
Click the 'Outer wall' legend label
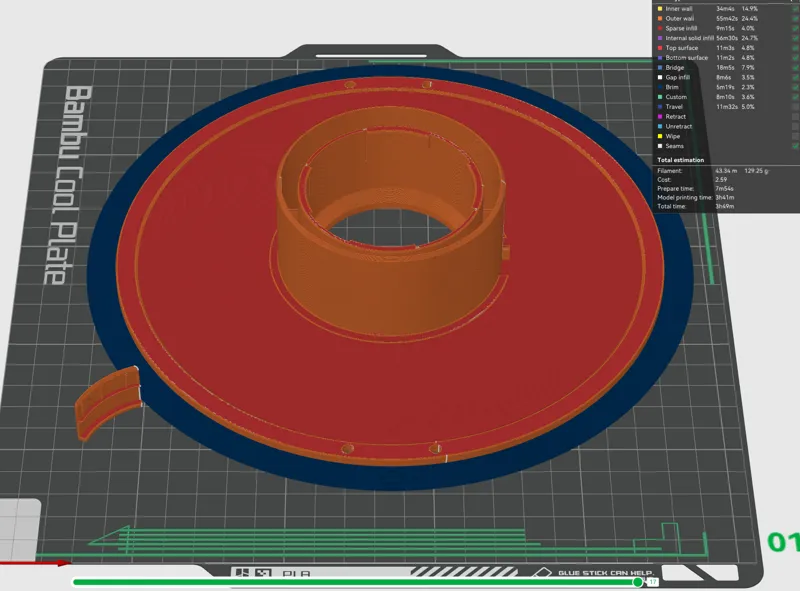point(680,18)
